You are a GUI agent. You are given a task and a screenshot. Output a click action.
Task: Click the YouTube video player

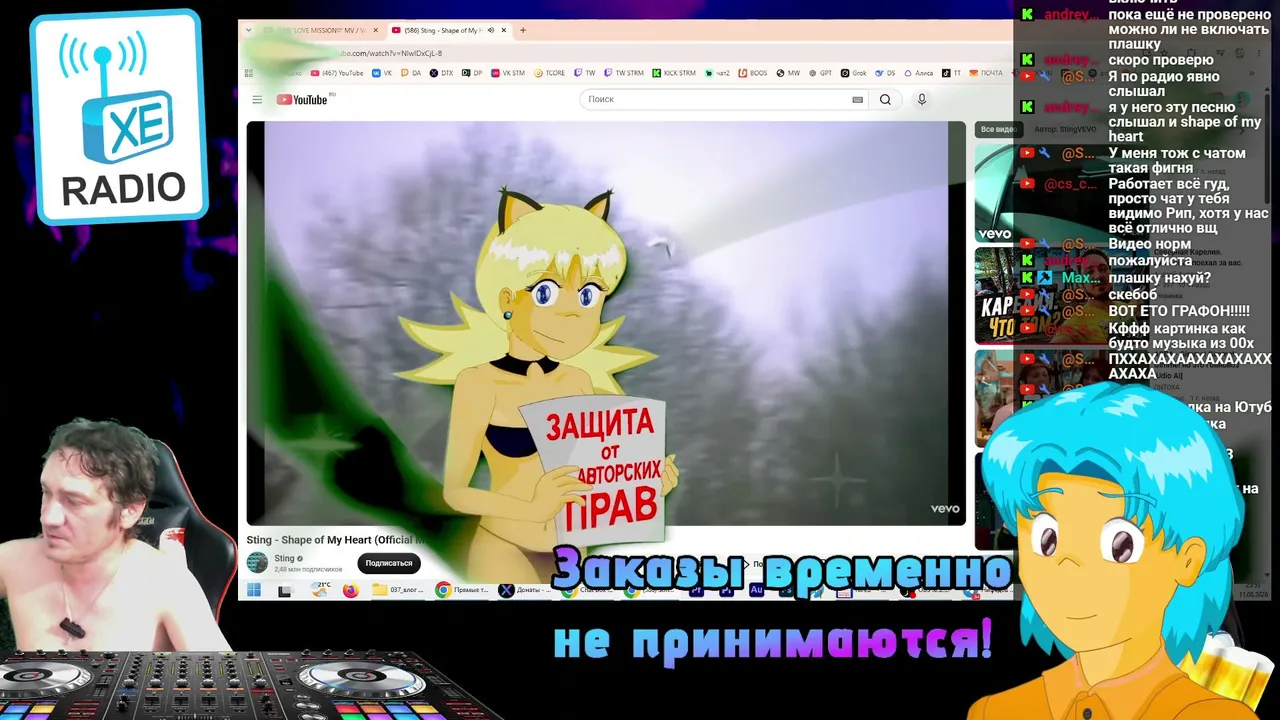pos(606,323)
